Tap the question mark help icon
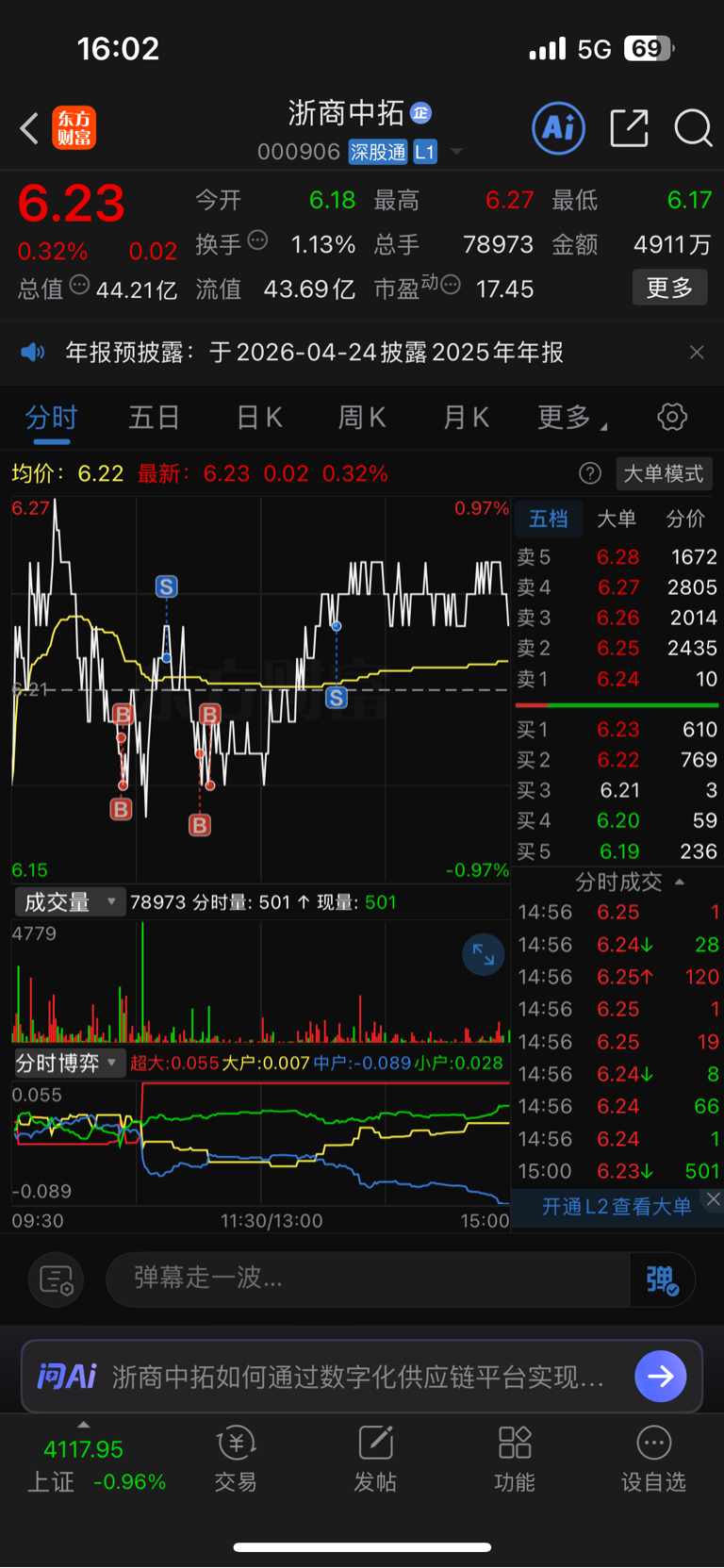This screenshot has width=724, height=1568. pos(590,473)
